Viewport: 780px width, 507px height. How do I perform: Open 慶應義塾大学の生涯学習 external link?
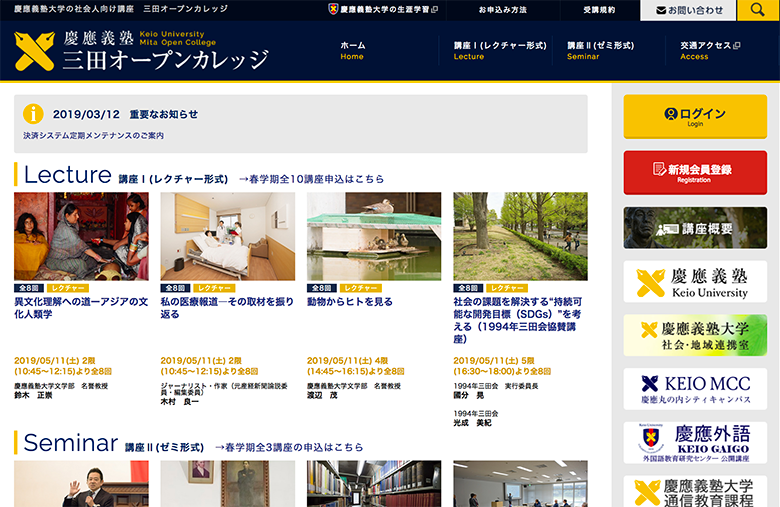[x=383, y=9]
